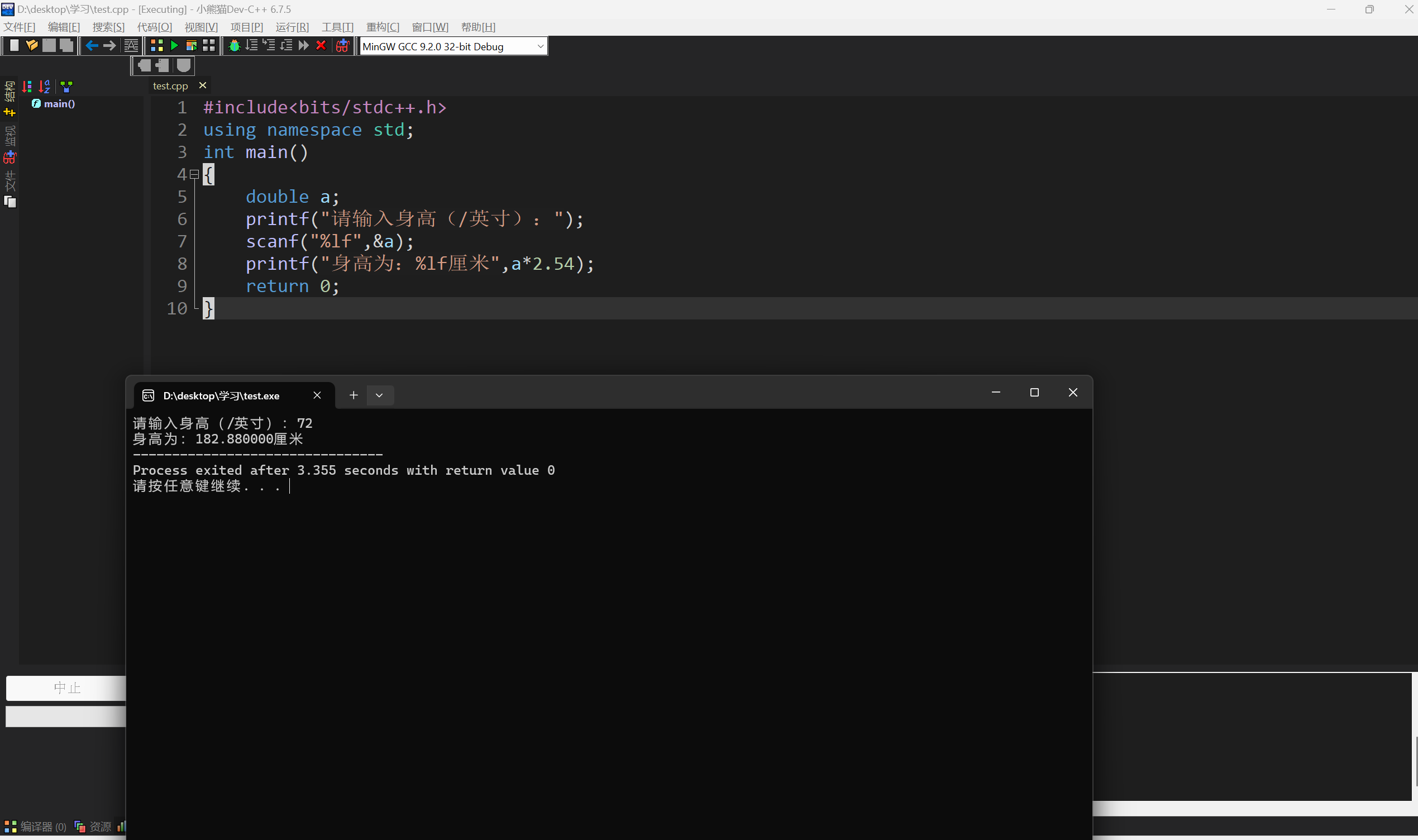This screenshot has width=1418, height=840.
Task: Open the 运行[R] menu
Action: (292, 27)
